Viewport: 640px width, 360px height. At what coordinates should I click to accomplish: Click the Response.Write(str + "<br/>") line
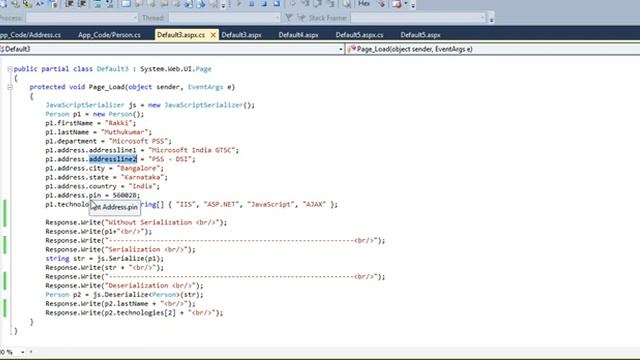coord(104,268)
